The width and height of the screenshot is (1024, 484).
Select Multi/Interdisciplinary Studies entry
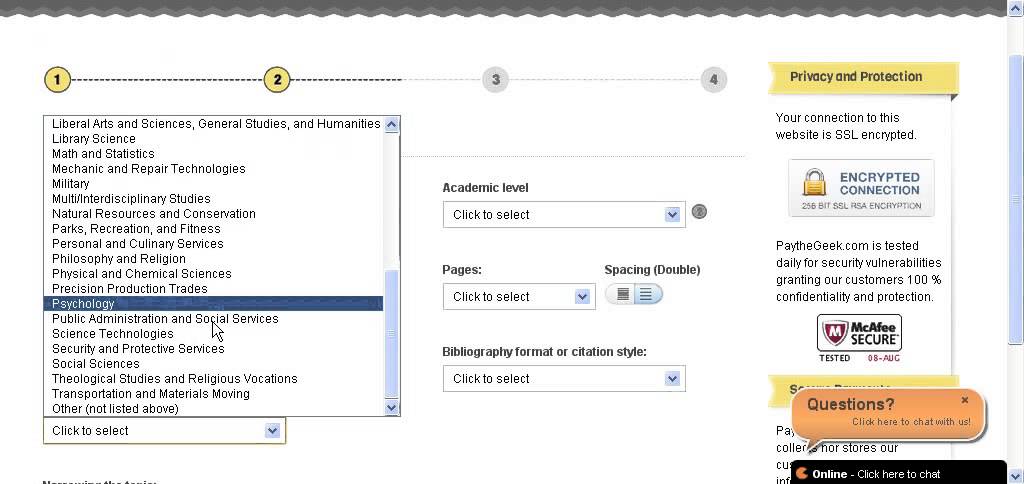point(214,199)
